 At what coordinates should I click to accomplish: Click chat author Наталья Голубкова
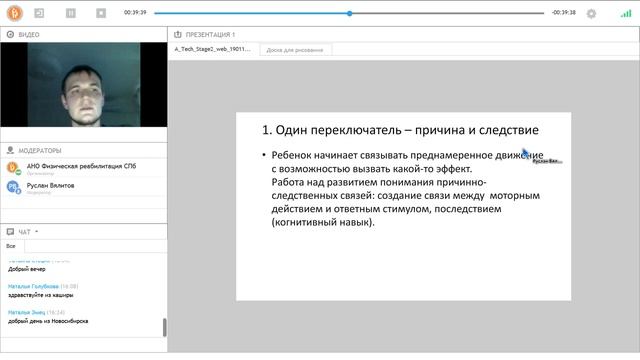(x=33, y=286)
